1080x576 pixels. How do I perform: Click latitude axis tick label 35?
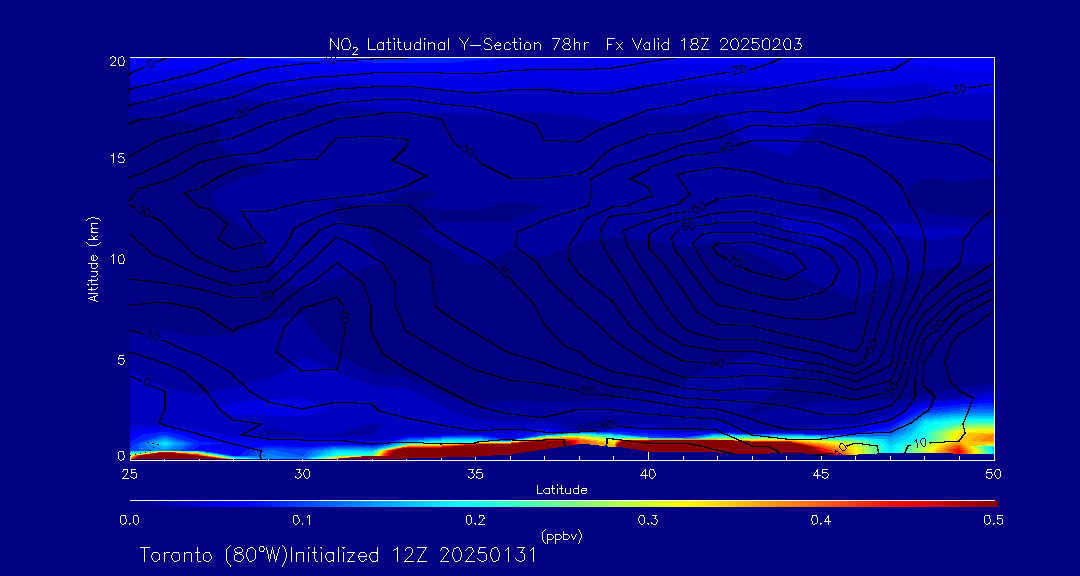click(475, 473)
